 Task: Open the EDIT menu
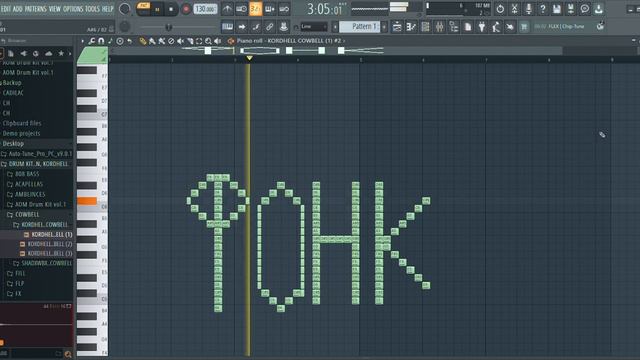[5, 9]
